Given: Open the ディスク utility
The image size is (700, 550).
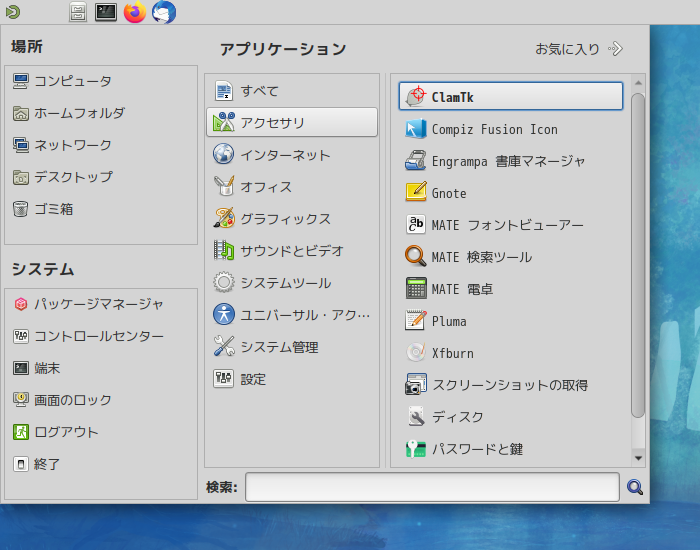Looking at the screenshot, I should (x=511, y=417).
